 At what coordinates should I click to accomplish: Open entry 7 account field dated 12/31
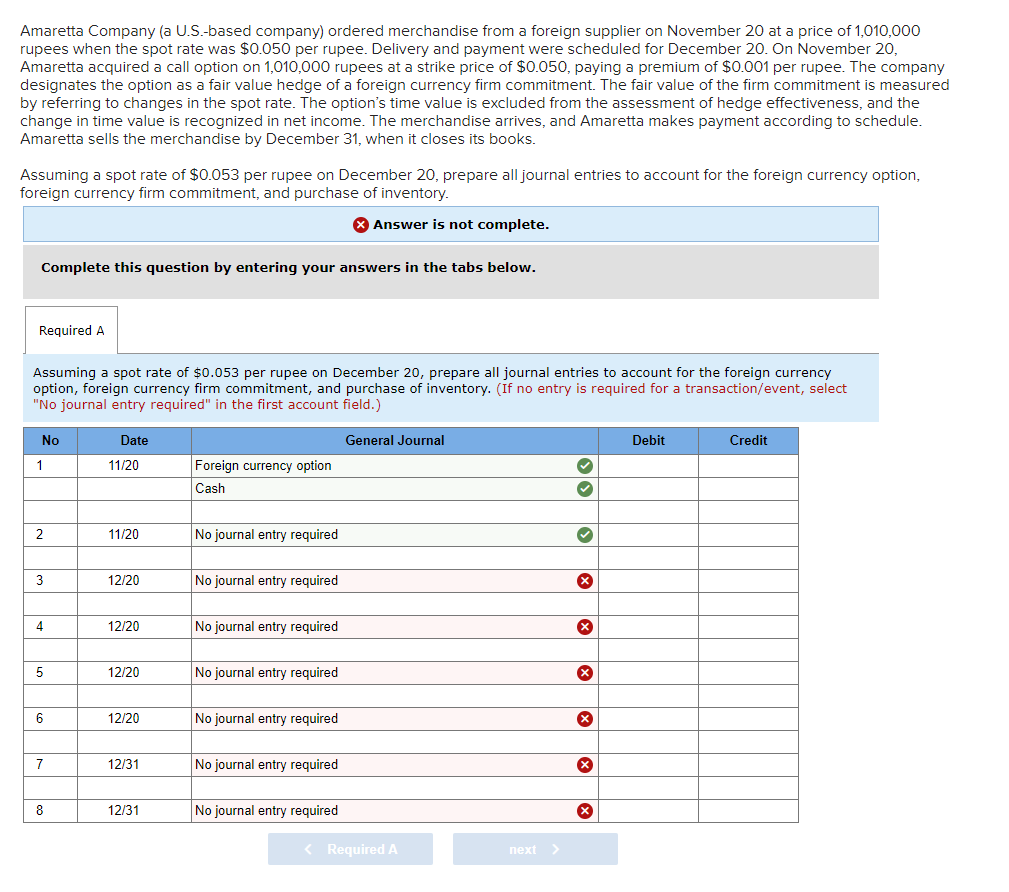click(x=394, y=765)
